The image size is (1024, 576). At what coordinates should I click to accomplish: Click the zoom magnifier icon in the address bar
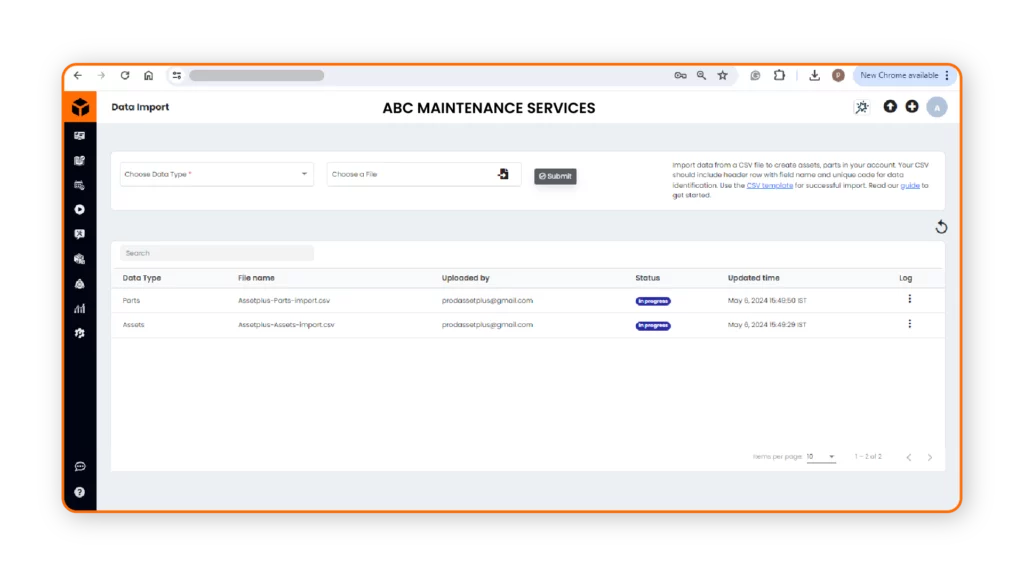tap(701, 75)
